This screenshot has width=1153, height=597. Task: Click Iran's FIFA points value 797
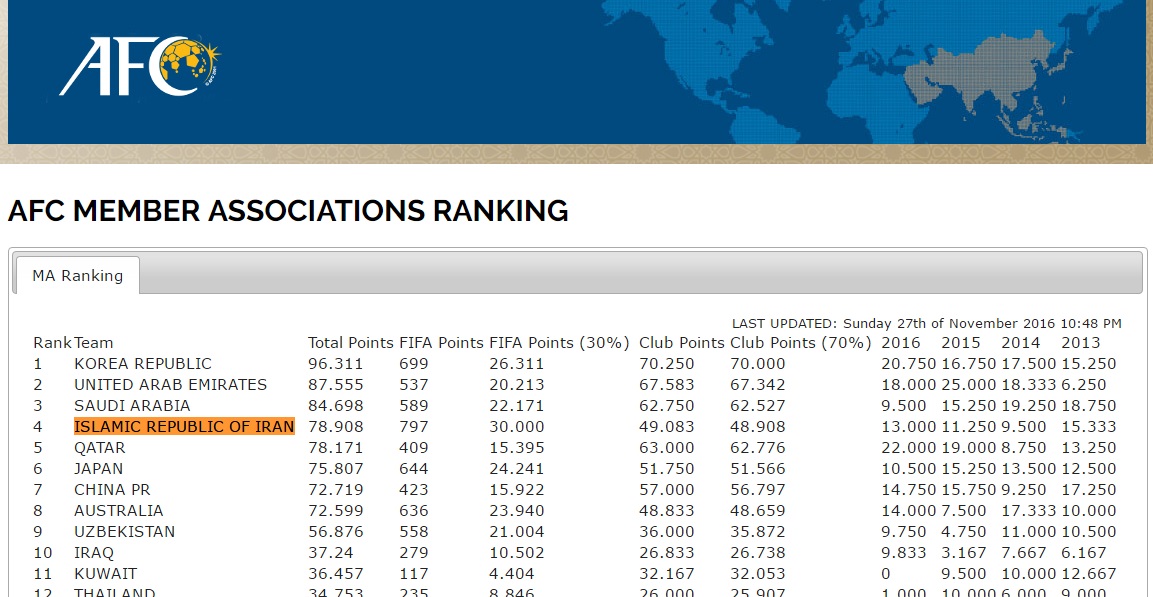coord(414,426)
